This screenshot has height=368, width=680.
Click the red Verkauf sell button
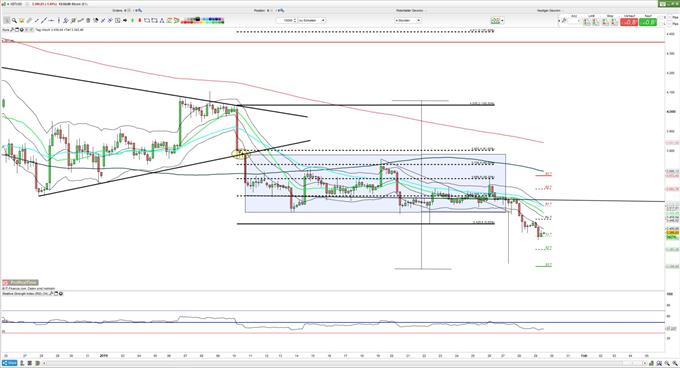(x=629, y=21)
